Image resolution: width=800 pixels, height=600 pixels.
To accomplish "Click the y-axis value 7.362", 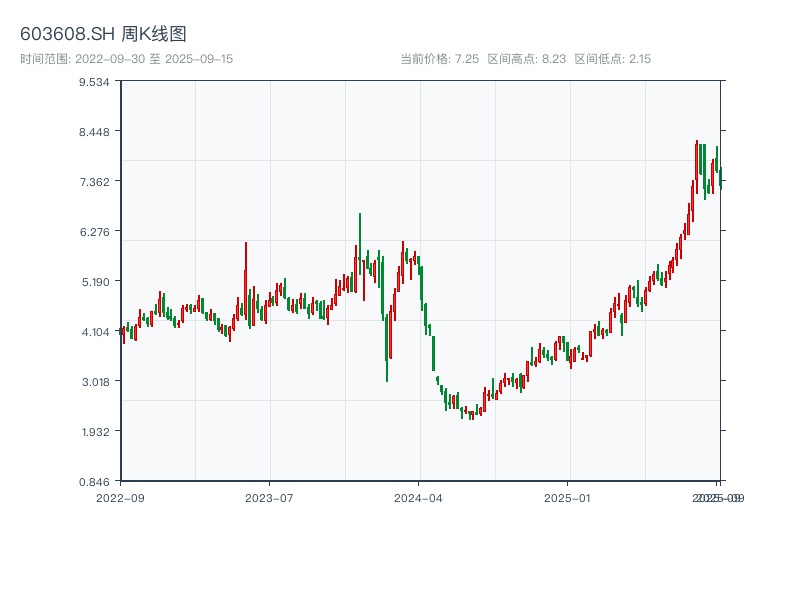I will click(94, 182).
